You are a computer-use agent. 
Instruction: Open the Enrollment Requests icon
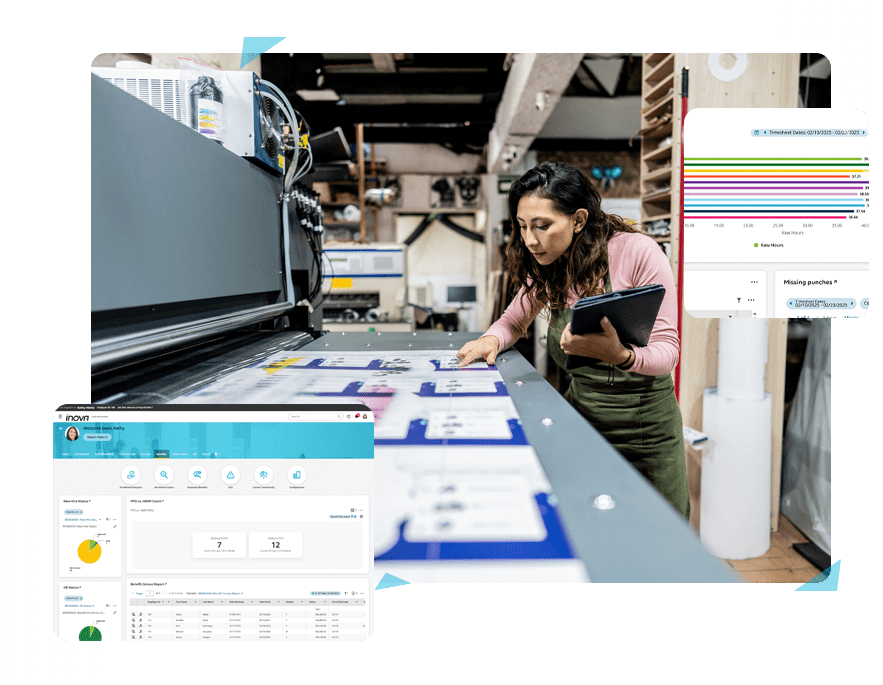click(131, 475)
